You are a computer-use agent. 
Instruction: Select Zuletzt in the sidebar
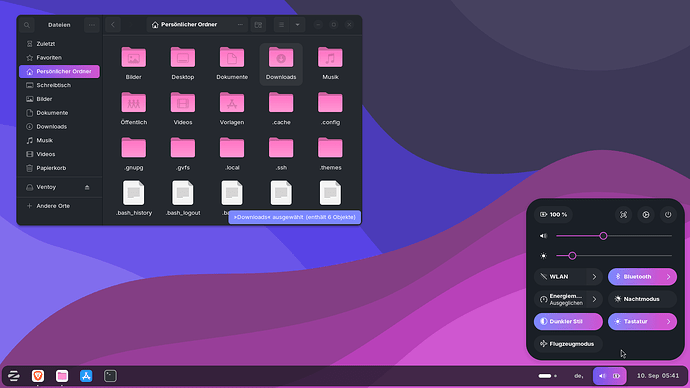coord(59,44)
